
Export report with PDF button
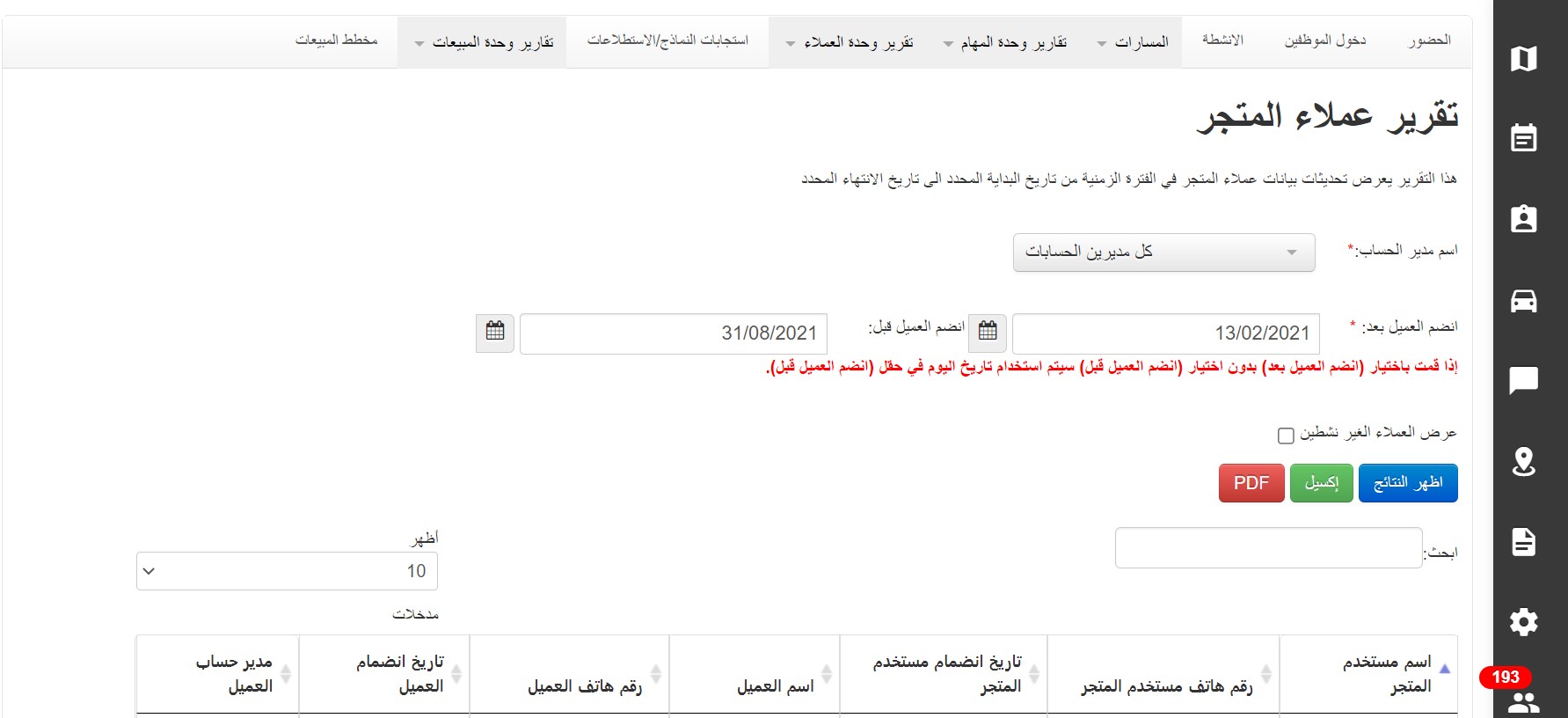(x=1251, y=483)
